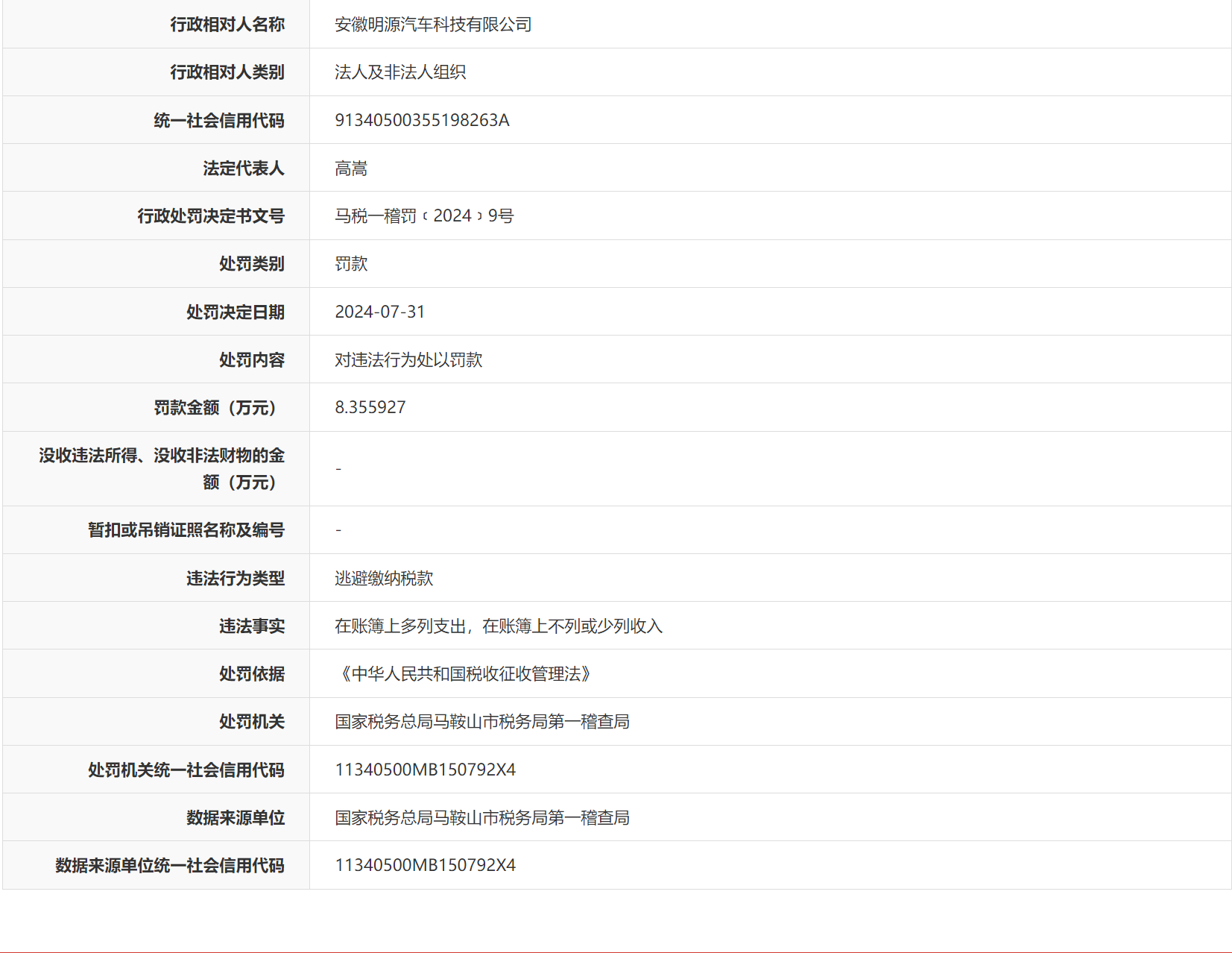This screenshot has width=1232, height=953.
Task: Click the label 处罚决定日期
Action: coord(236,312)
